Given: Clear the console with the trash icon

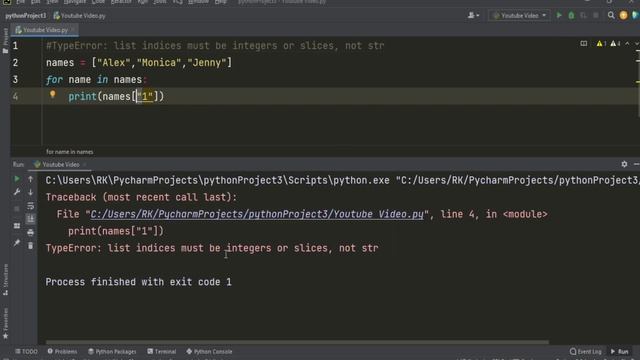Looking at the screenshot, I should coord(31,246).
